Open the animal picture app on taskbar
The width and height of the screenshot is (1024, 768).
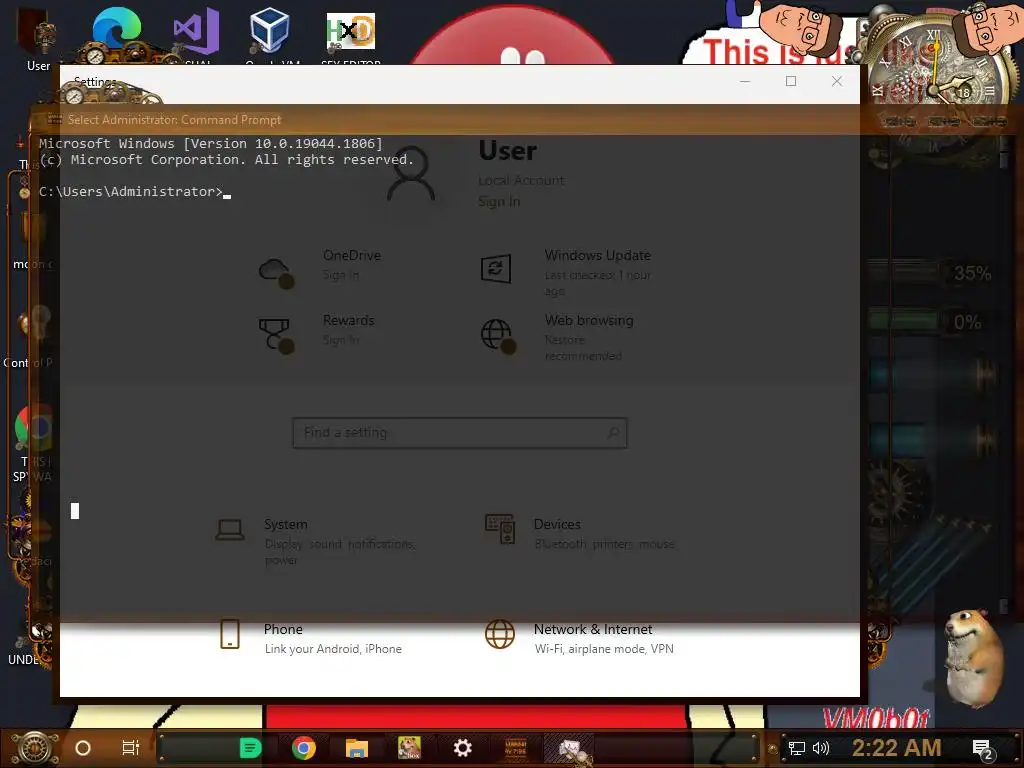[409, 748]
